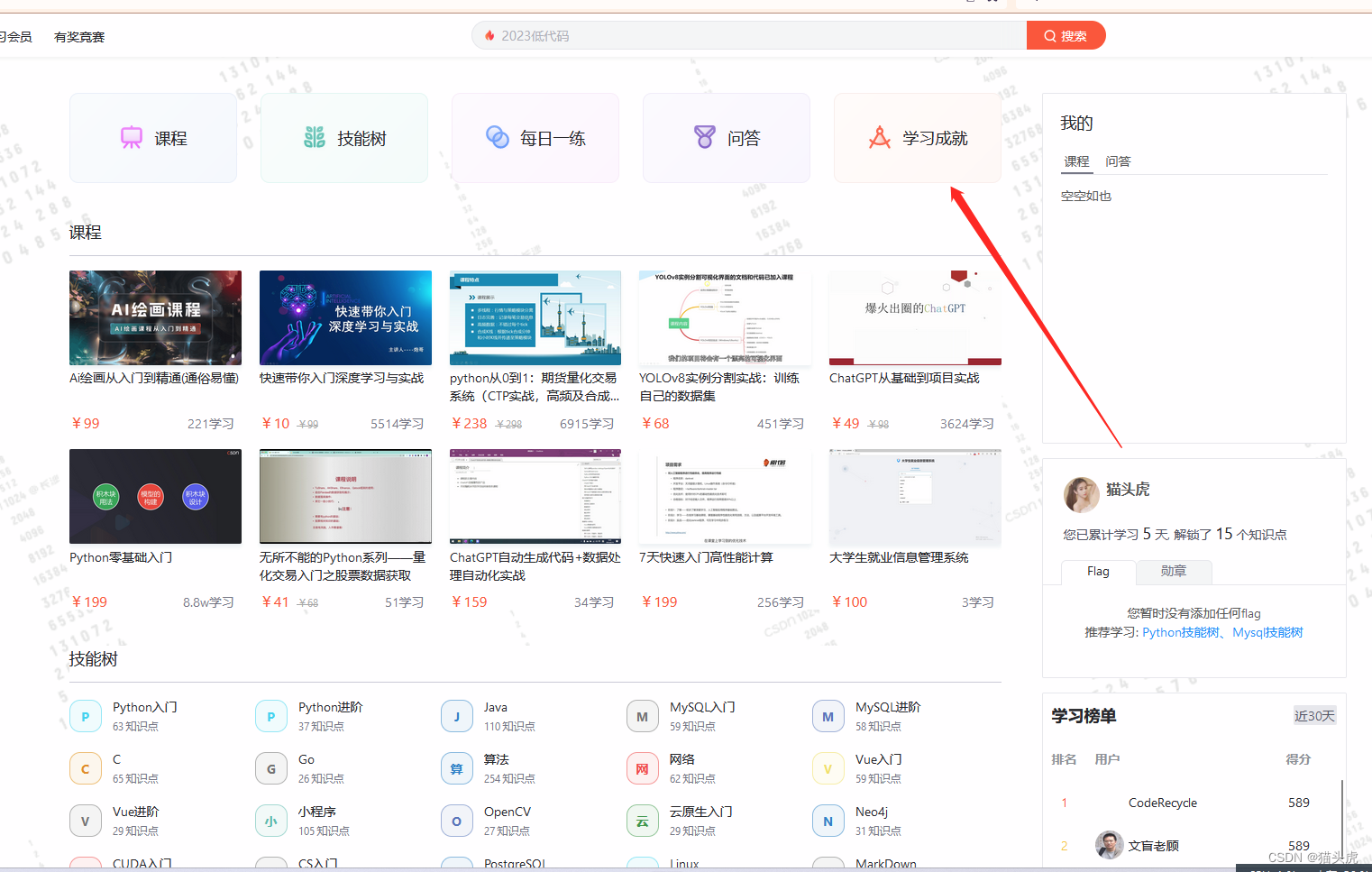This screenshot has width=1372, height=872.
Task: Open ChatGPT从基础到项目实战 course thumbnail
Action: 915,317
